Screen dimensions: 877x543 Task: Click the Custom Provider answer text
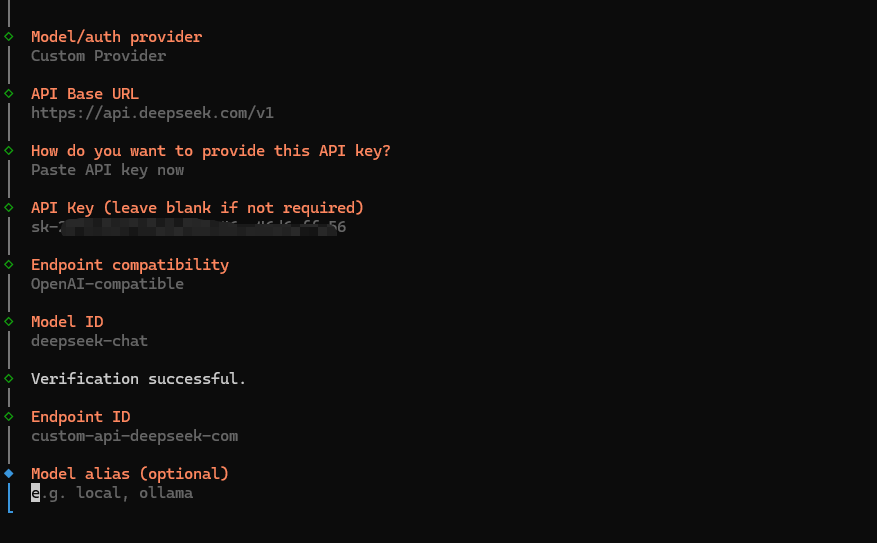coord(98,56)
